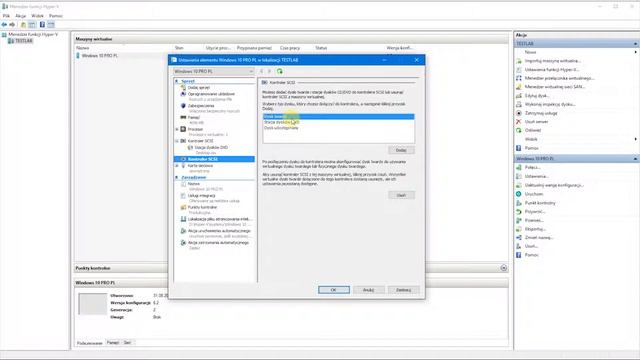Click Odśwież in the Actions pane
Viewport: 640px width, 360px height.
click(533, 130)
